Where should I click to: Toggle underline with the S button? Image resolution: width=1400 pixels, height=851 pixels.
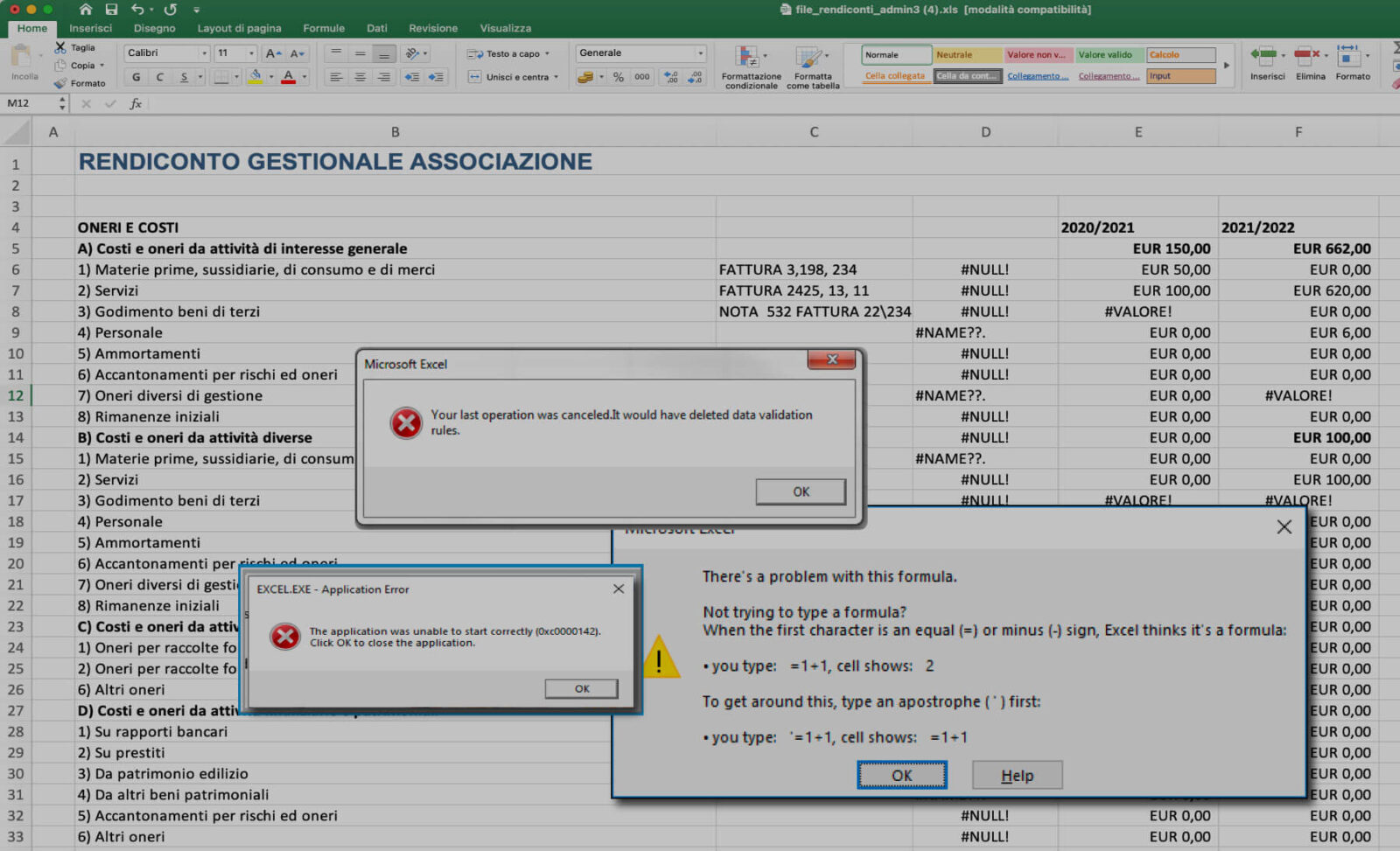point(183,77)
